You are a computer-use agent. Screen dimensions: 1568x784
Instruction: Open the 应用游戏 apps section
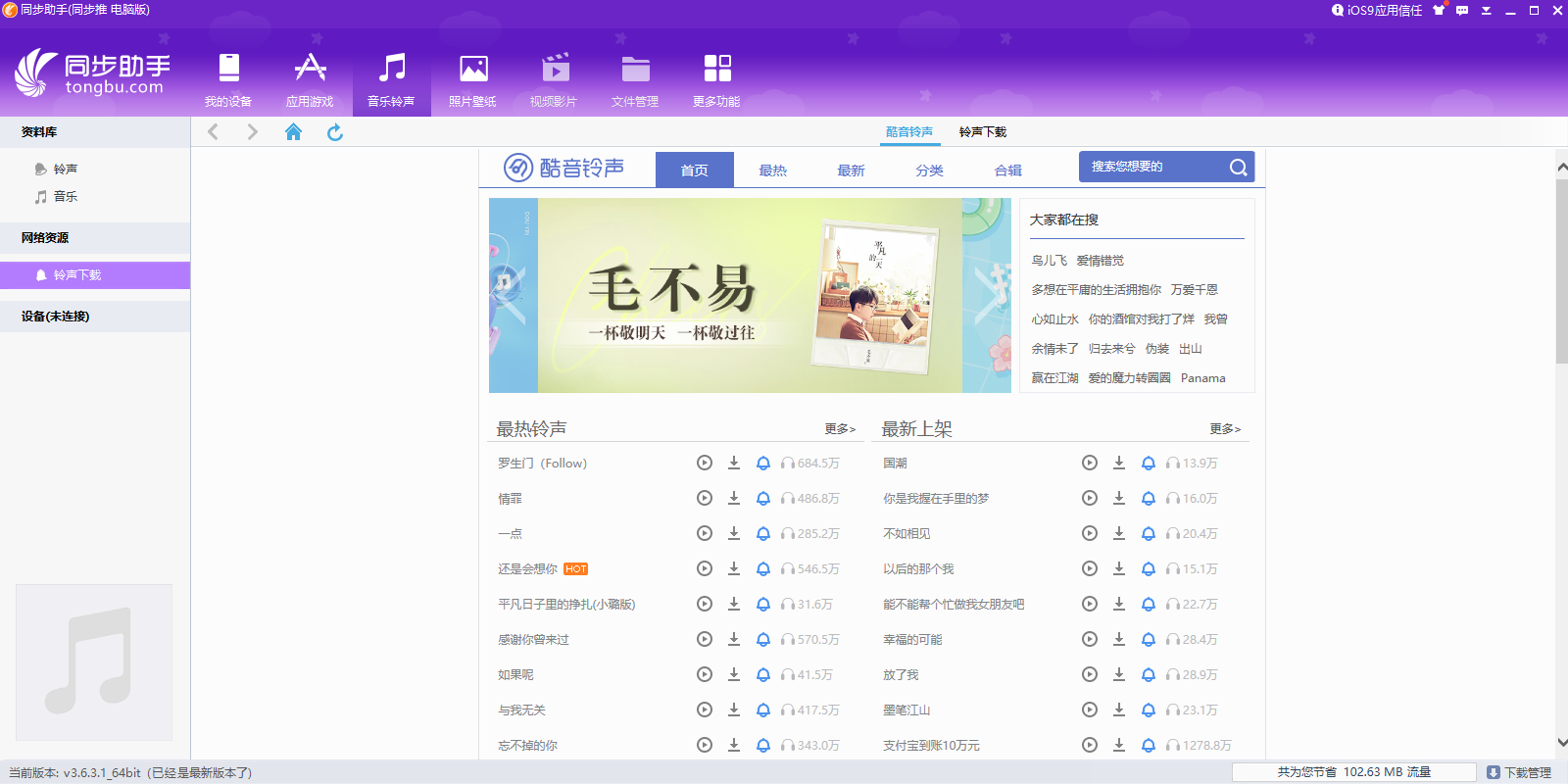coord(310,78)
